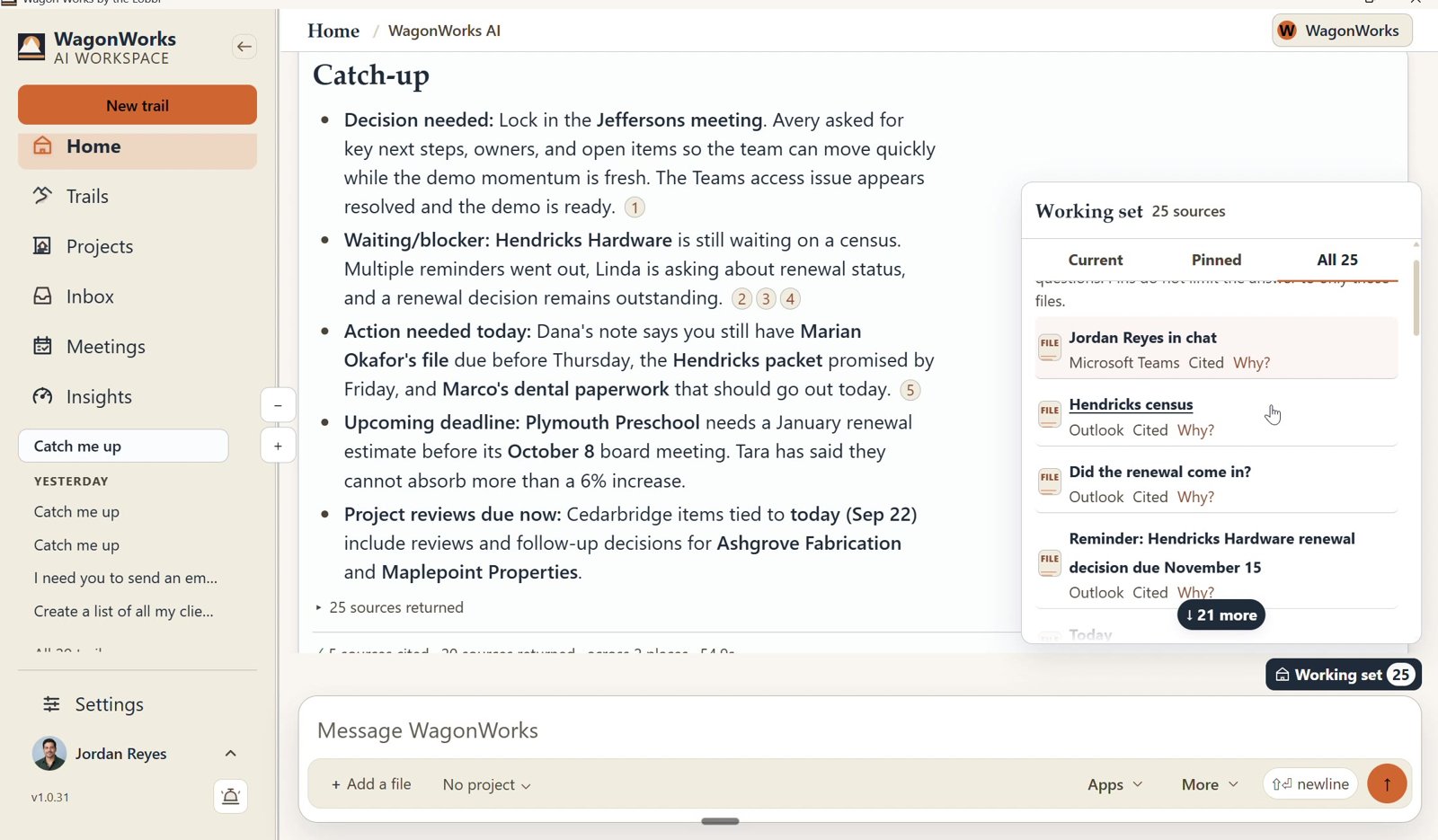The width and height of the screenshot is (1438, 840).
Task: Open 'I need you to send an em...' trail
Action: pyautogui.click(x=126, y=579)
